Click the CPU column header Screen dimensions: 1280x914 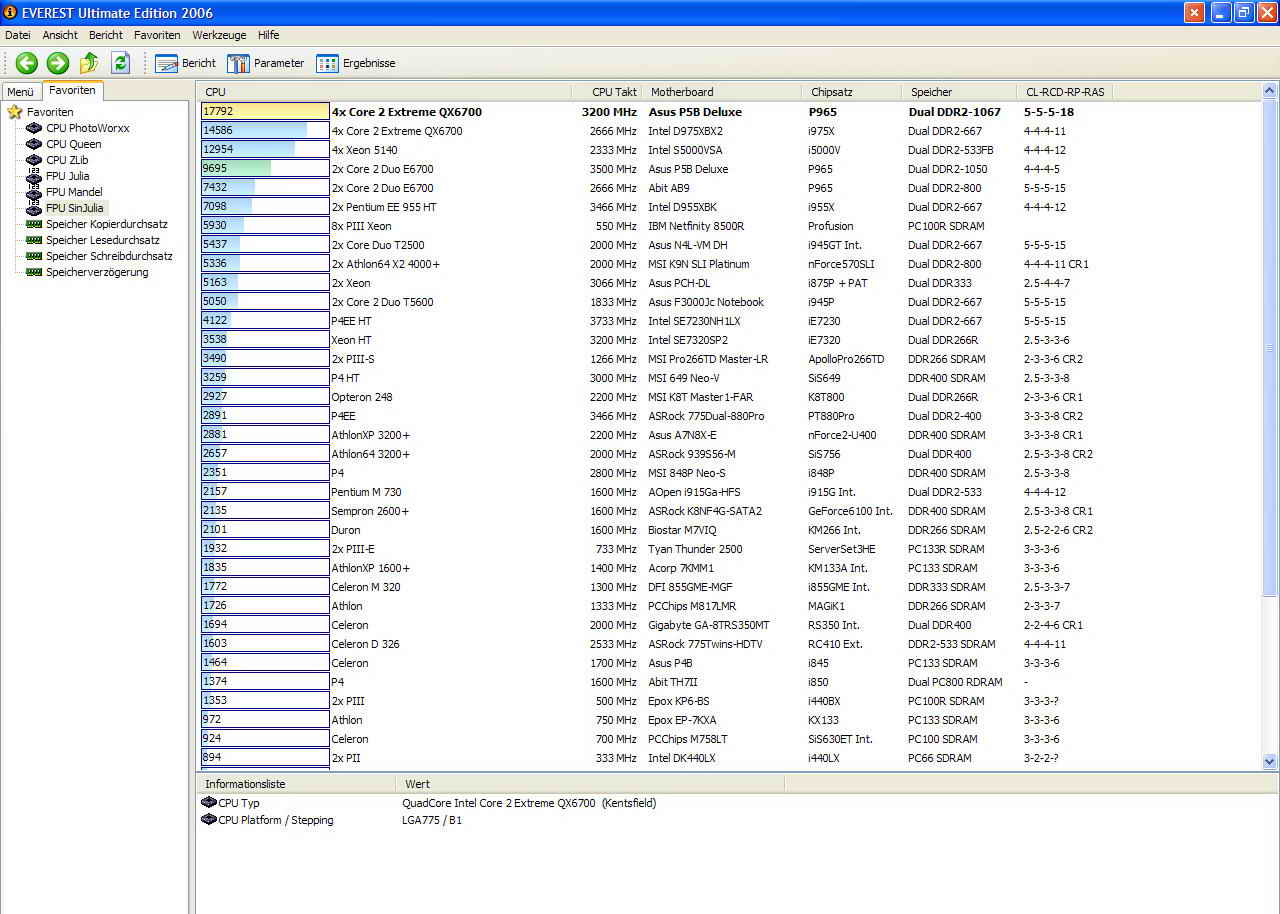384,92
